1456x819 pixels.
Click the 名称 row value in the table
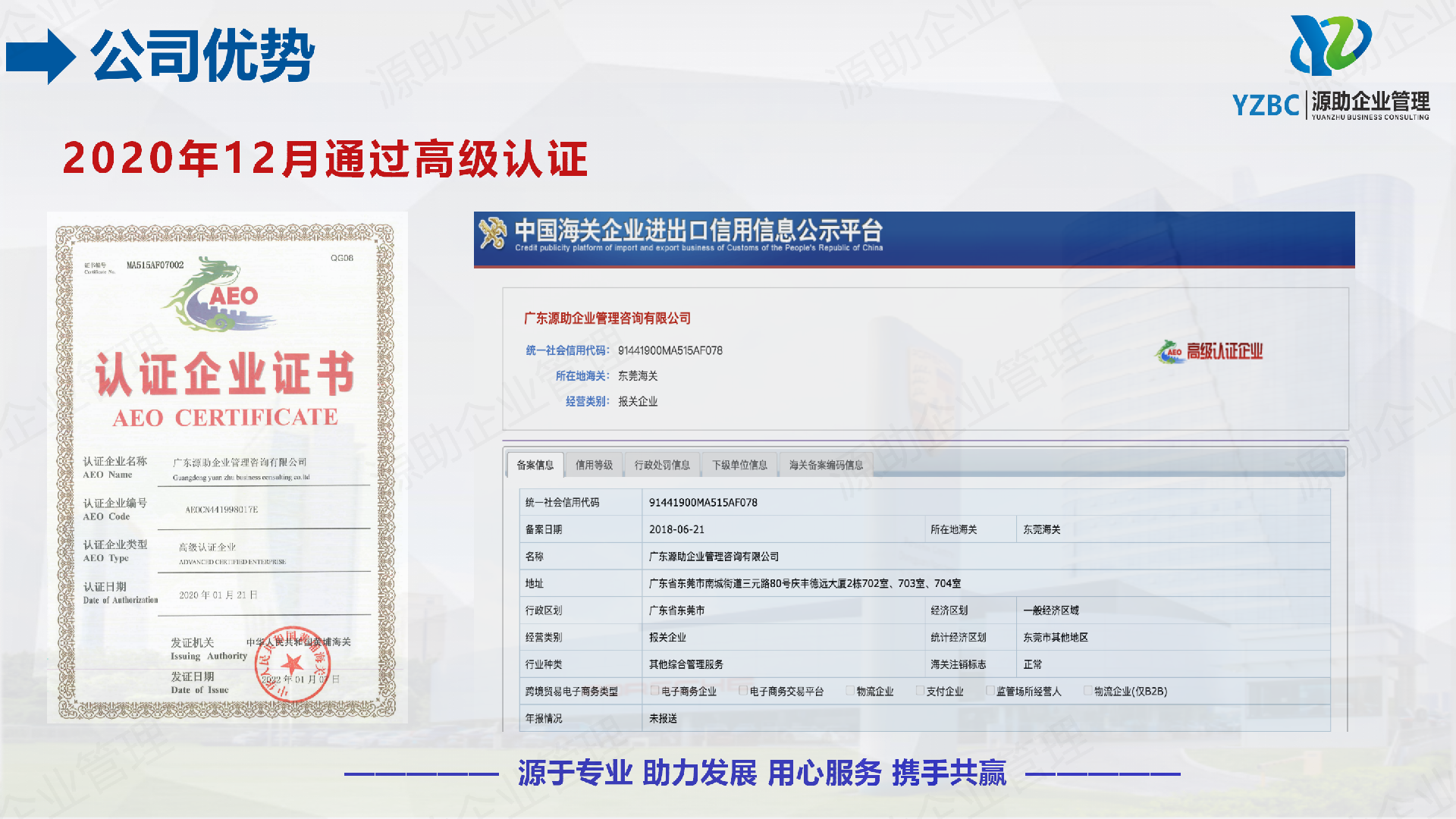(x=714, y=557)
